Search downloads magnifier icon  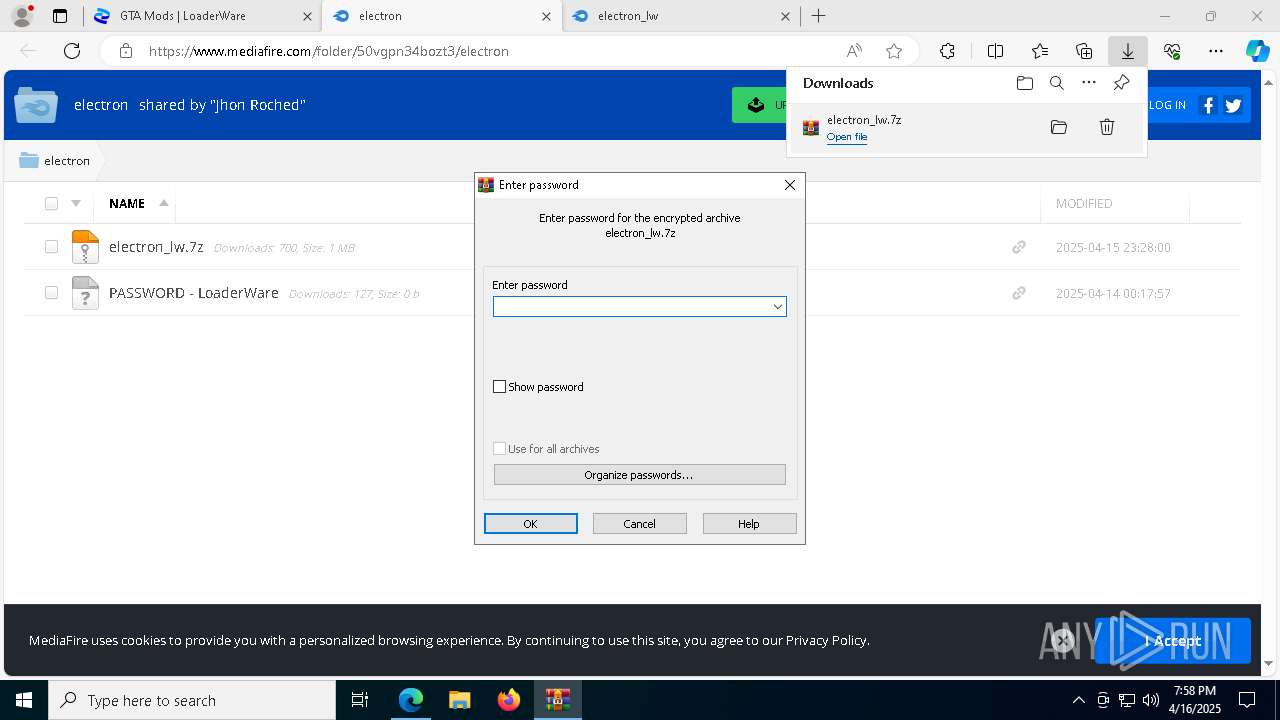(1056, 83)
